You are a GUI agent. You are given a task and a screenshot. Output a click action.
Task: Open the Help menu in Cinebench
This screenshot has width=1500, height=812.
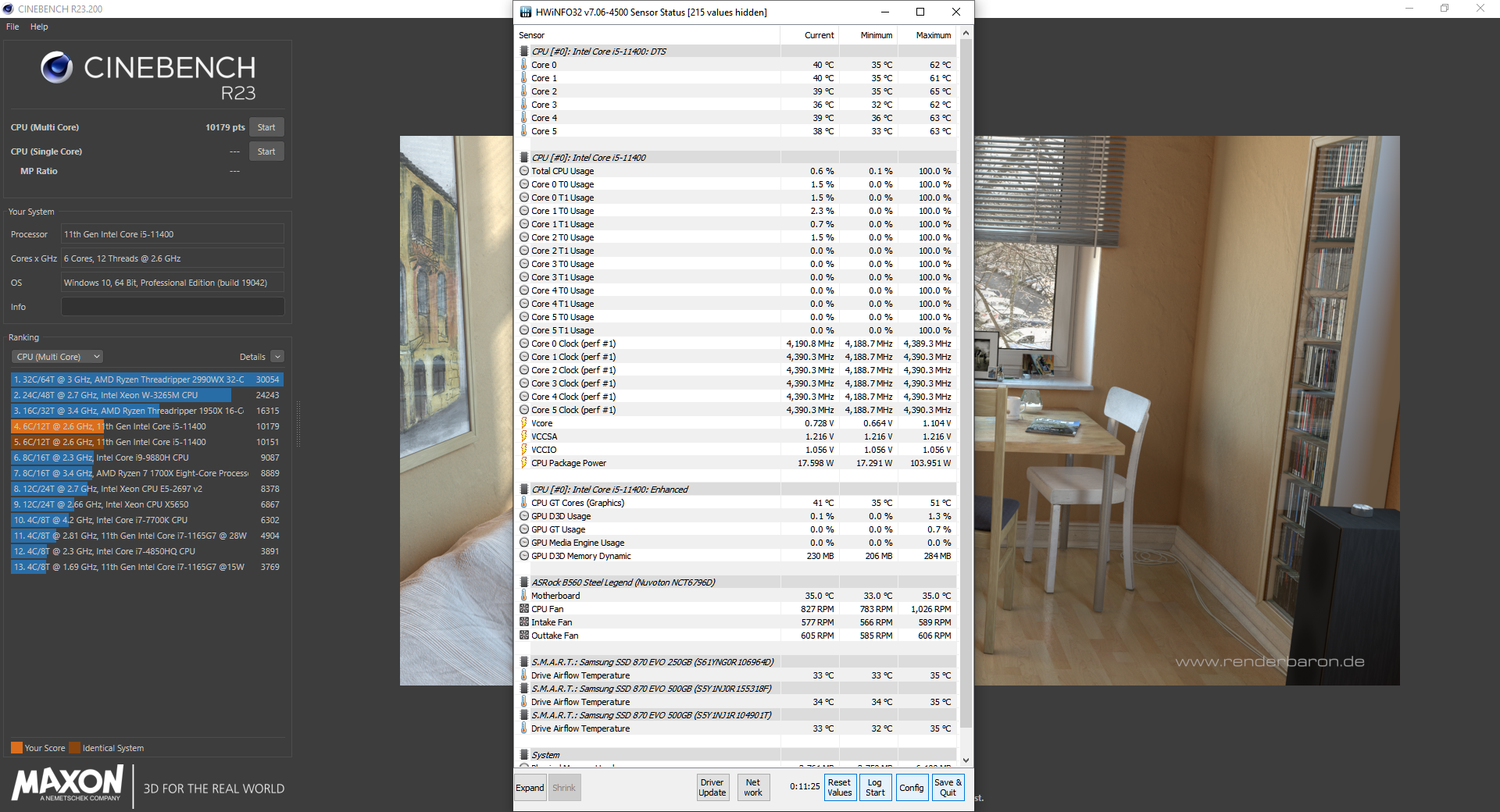pos(39,27)
